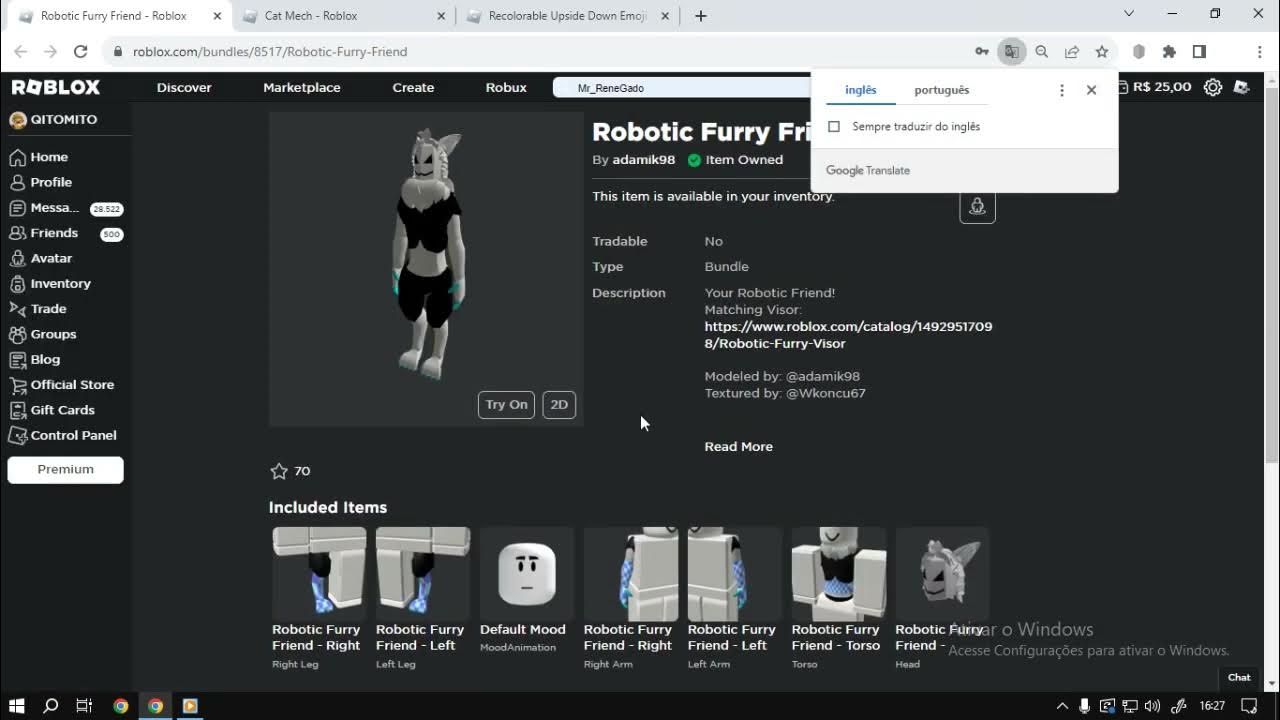Check Sempre traduzir do inglês
The image size is (1280, 720).
point(834,127)
